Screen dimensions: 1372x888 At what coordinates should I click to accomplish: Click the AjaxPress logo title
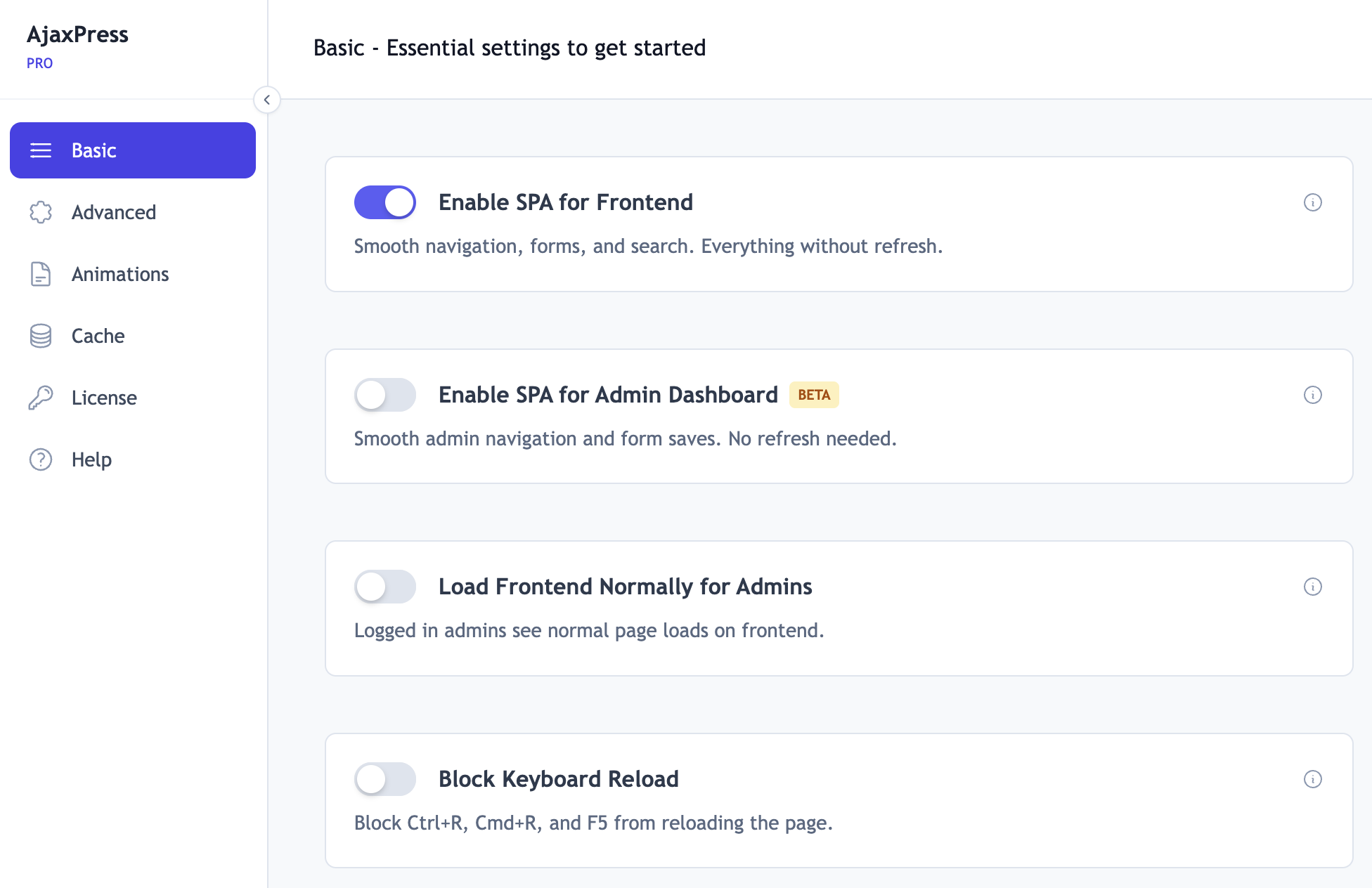77,34
